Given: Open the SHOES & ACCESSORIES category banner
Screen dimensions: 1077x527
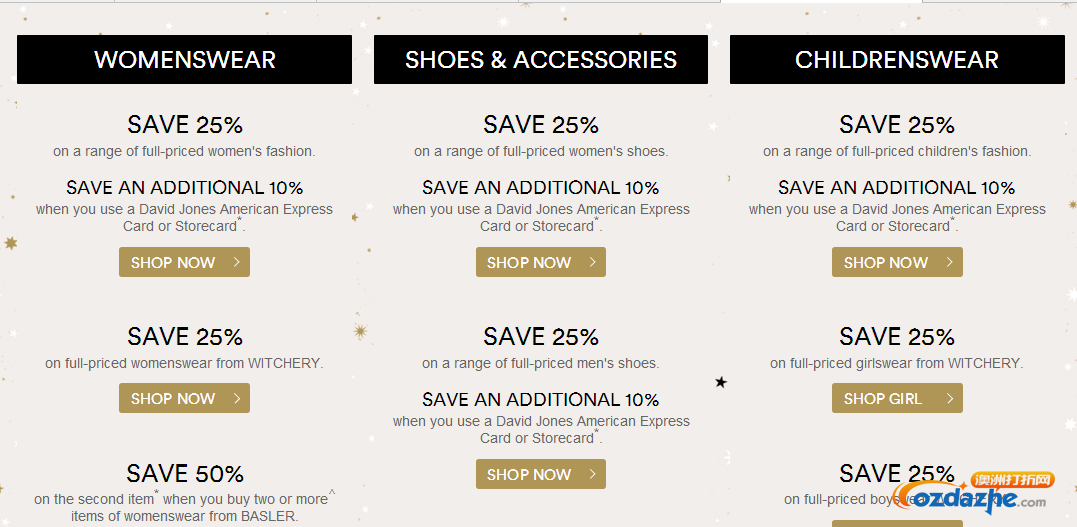Looking at the screenshot, I should coord(541,60).
